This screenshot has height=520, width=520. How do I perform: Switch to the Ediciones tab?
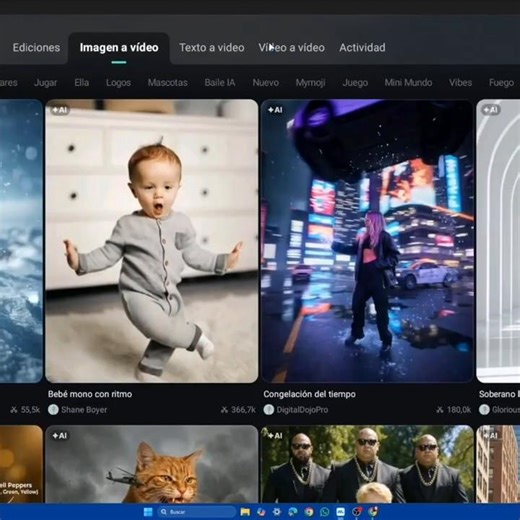tap(36, 47)
